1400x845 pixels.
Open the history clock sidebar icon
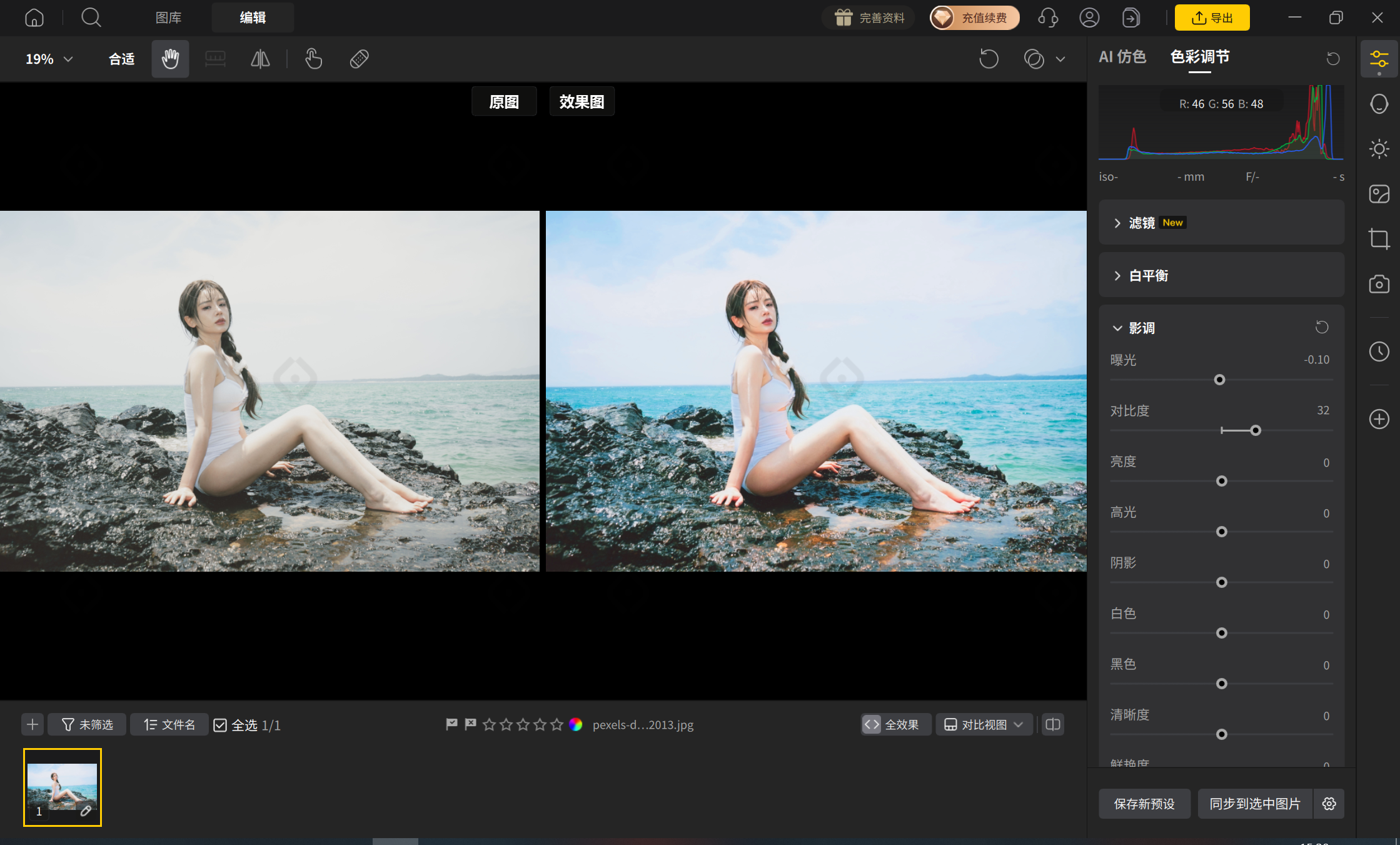coord(1379,352)
